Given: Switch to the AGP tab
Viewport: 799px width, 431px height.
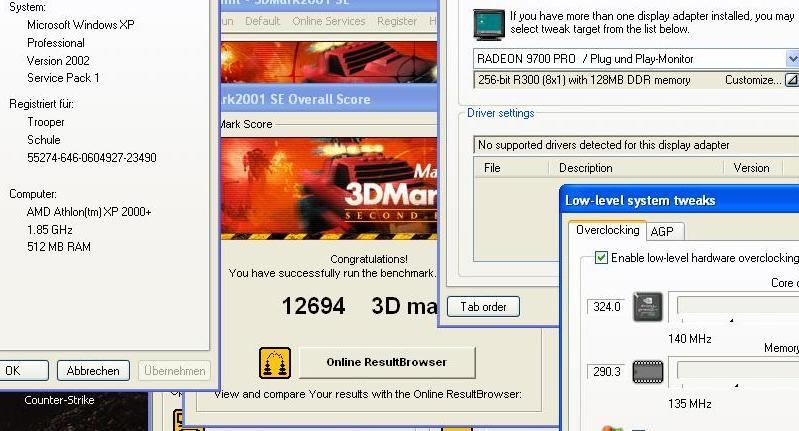Looking at the screenshot, I should [662, 232].
